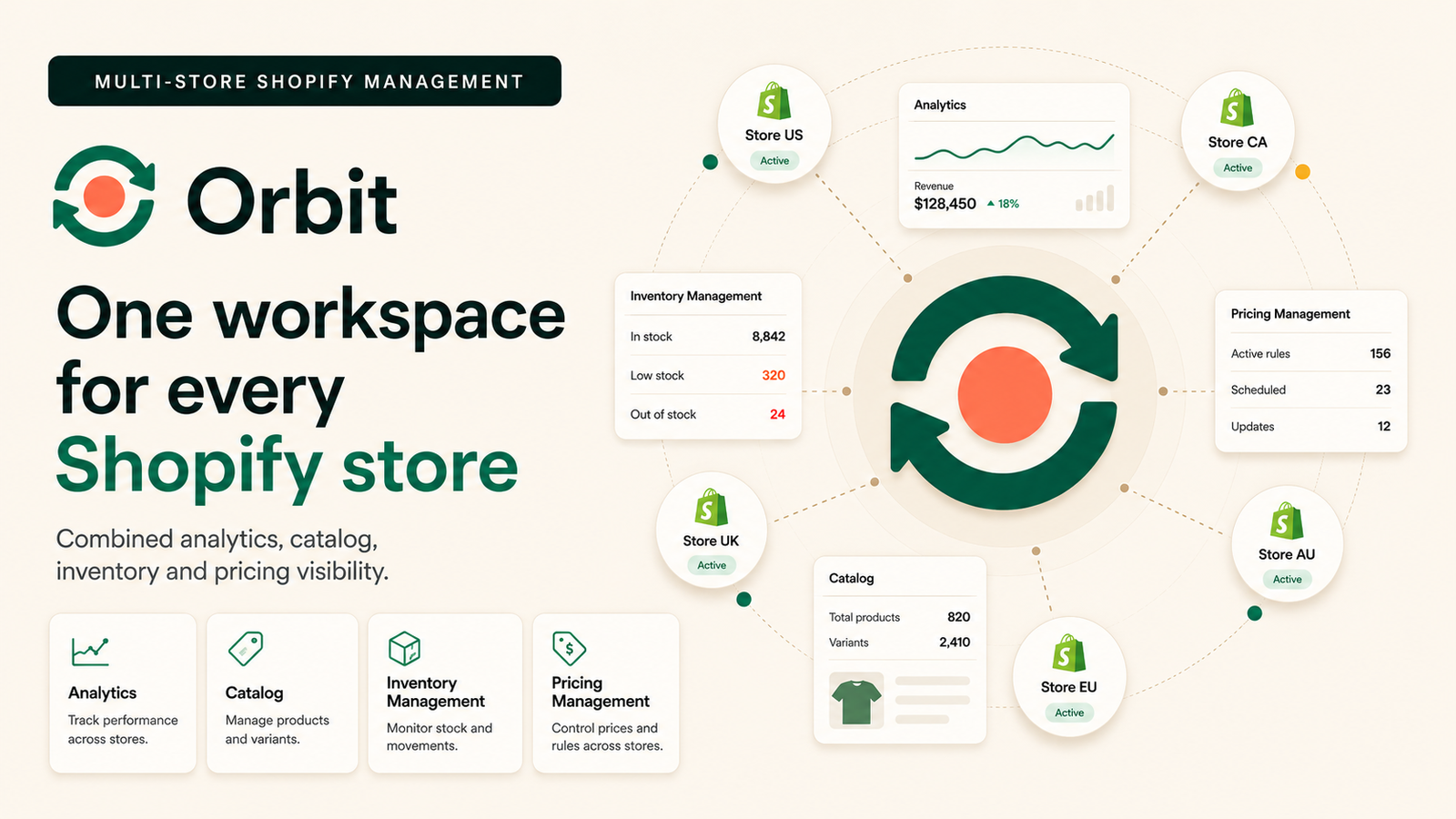The height and width of the screenshot is (819, 1456).
Task: Click the Store US label
Action: pos(773,136)
